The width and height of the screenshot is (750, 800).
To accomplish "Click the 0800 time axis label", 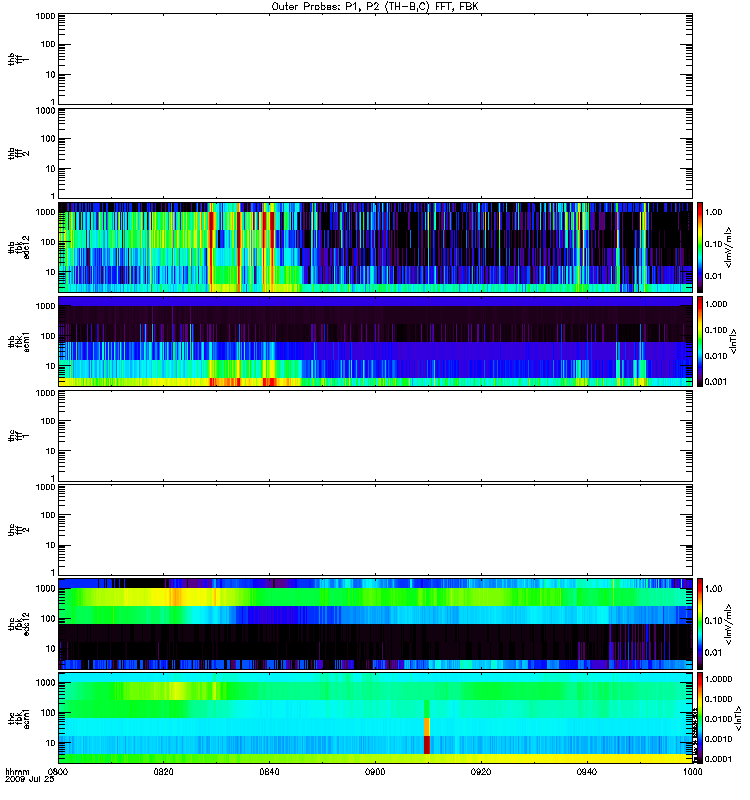I will 58,772.
